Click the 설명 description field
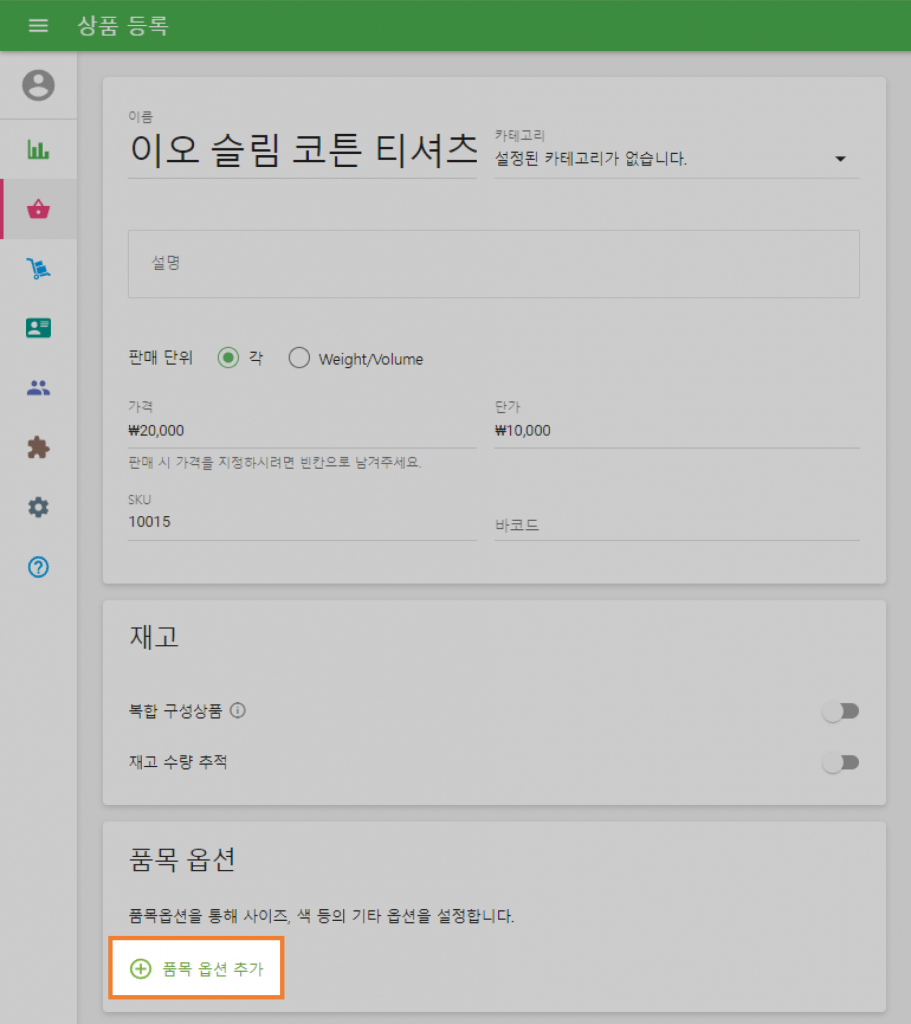 click(493, 263)
